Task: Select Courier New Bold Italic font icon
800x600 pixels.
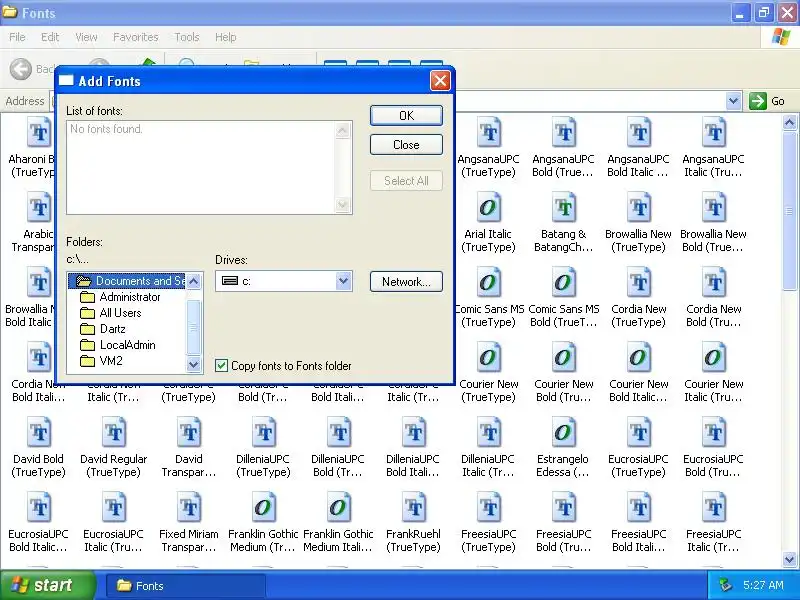Action: [x=638, y=358]
